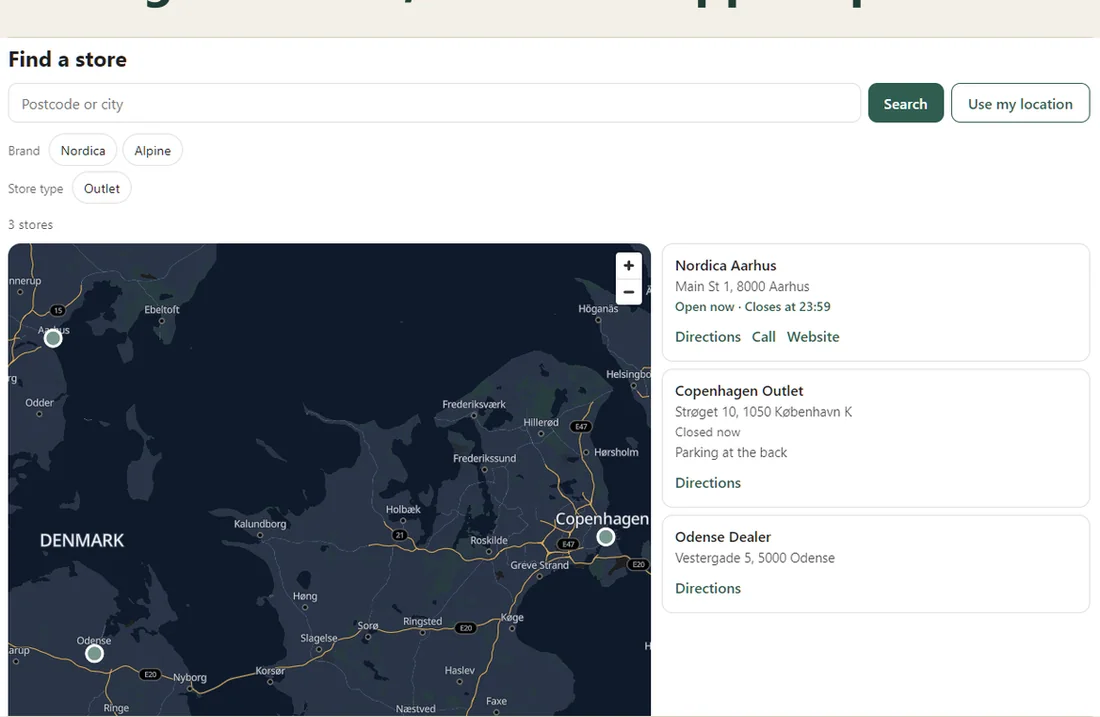Click the address 'Strøget 10, 1050 København K'
The width and height of the screenshot is (1100, 717).
pos(763,412)
